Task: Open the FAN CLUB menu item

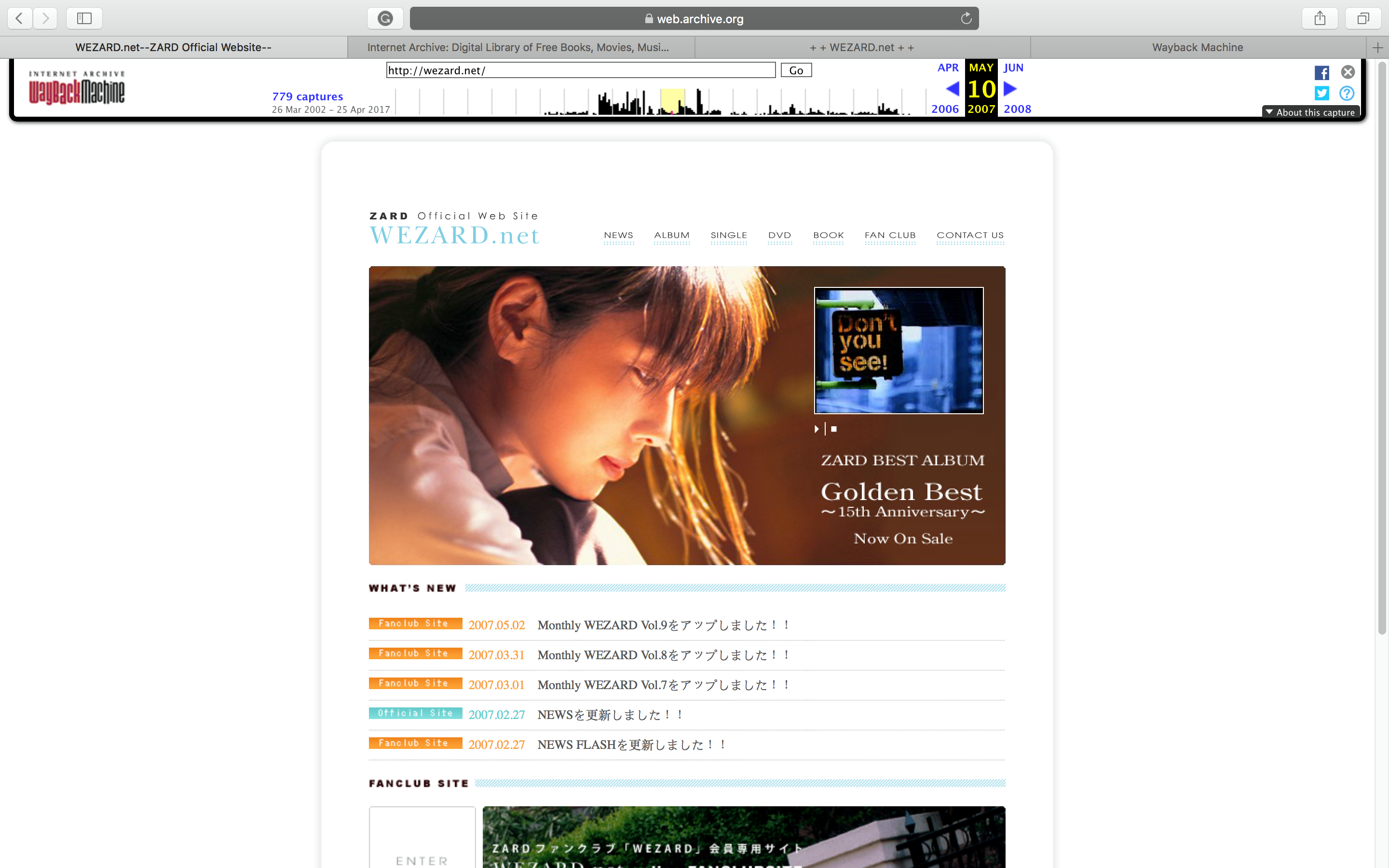Action: point(890,235)
